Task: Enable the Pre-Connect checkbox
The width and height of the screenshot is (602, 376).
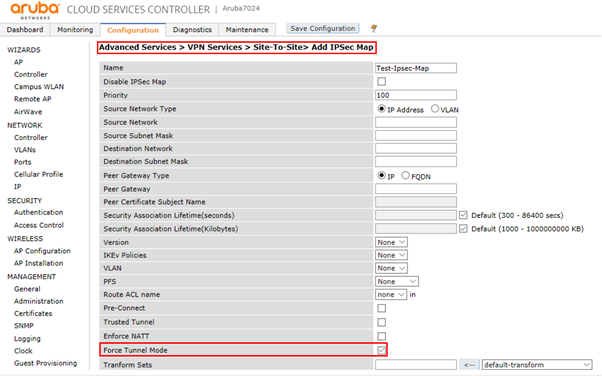Action: pyautogui.click(x=381, y=308)
